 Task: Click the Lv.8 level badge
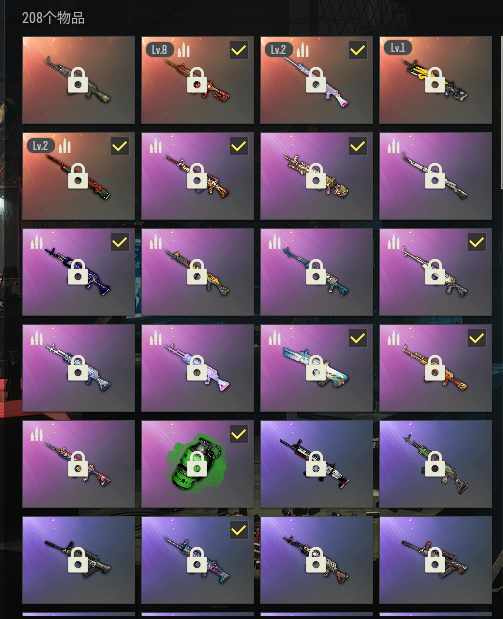tap(160, 50)
